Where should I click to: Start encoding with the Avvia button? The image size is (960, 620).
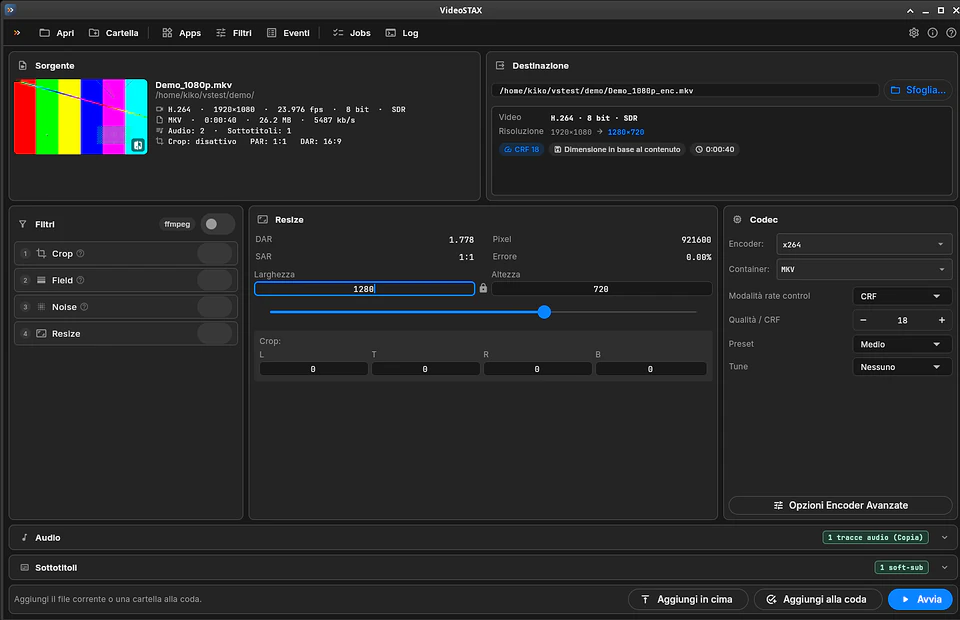920,599
